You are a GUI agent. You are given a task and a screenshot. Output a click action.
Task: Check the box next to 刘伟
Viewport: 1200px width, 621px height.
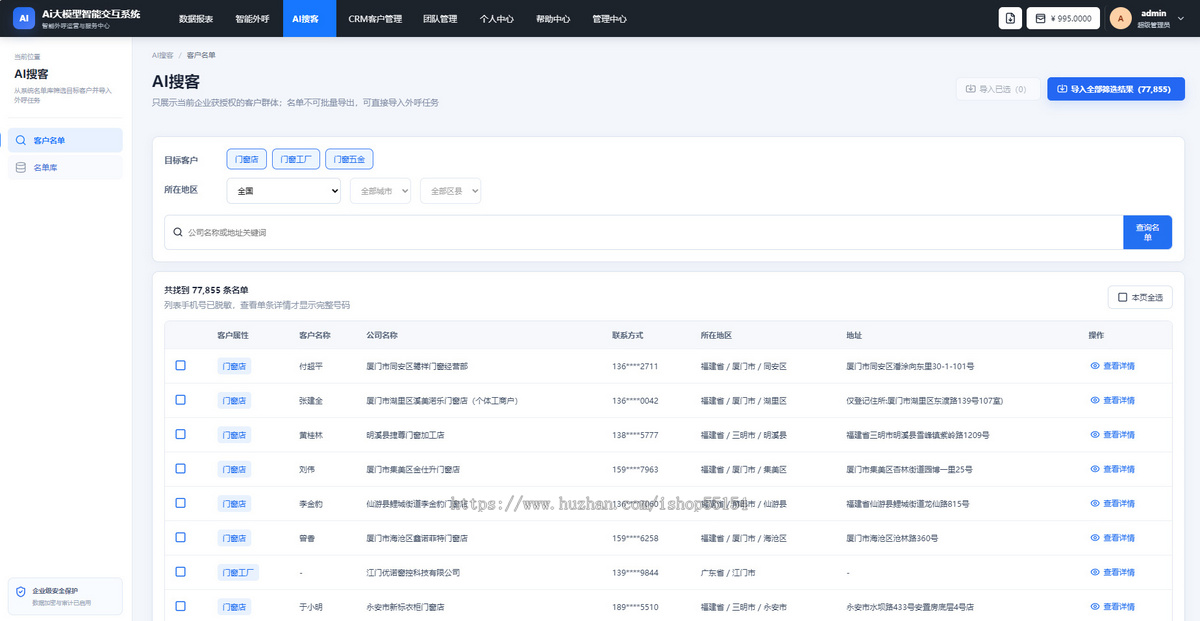click(x=181, y=468)
